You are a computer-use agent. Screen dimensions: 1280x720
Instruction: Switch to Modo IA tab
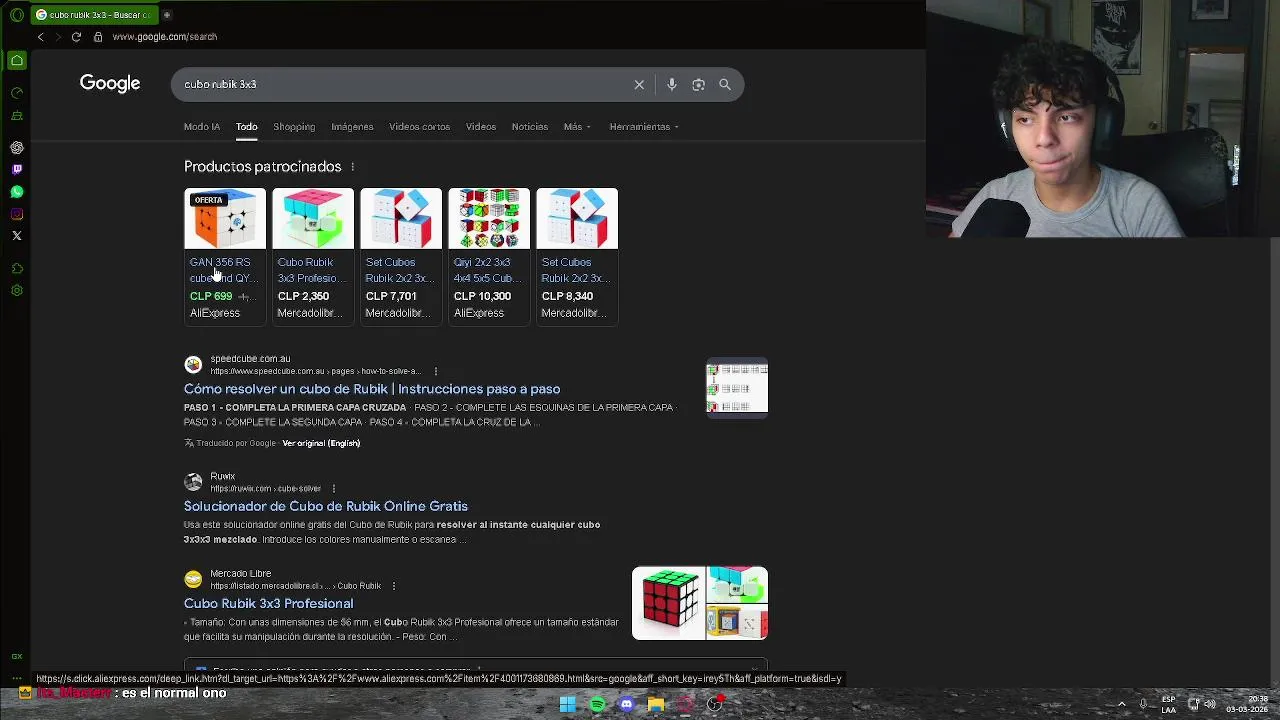(202, 127)
